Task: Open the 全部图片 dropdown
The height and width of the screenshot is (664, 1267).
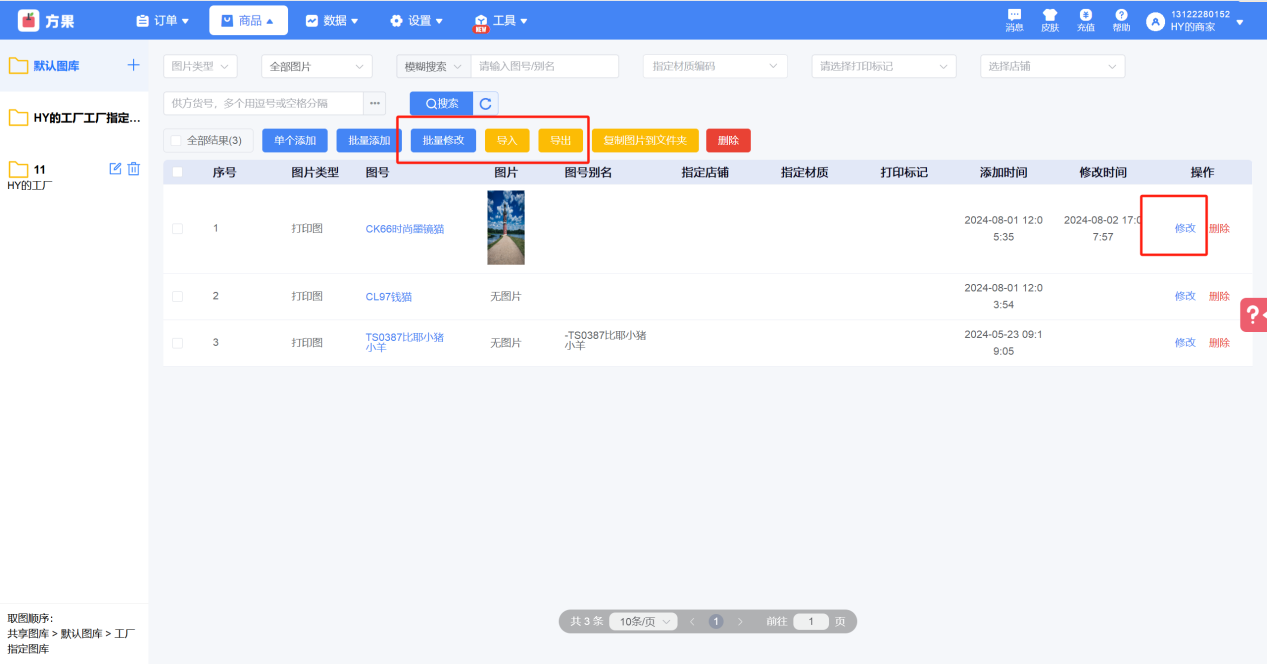Action: [x=316, y=66]
